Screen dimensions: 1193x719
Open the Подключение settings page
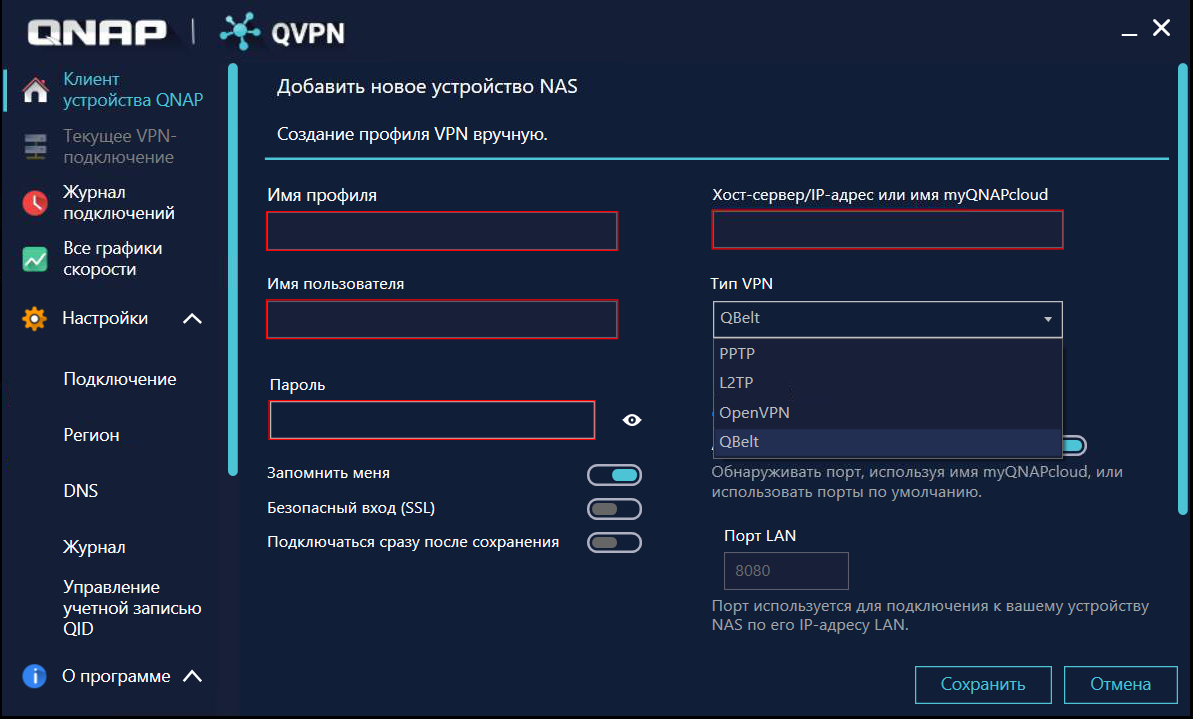click(x=119, y=379)
